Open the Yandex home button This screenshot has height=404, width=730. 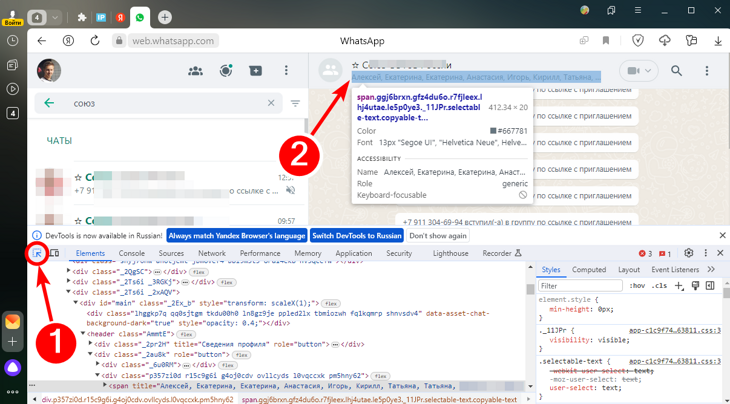[x=68, y=41]
